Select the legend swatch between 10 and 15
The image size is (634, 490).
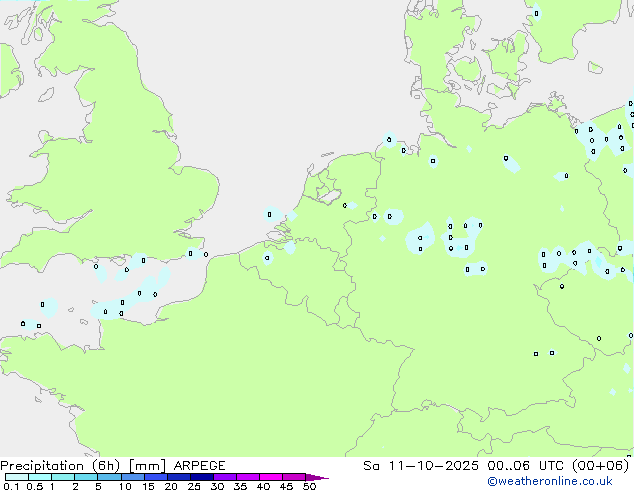coord(136,477)
